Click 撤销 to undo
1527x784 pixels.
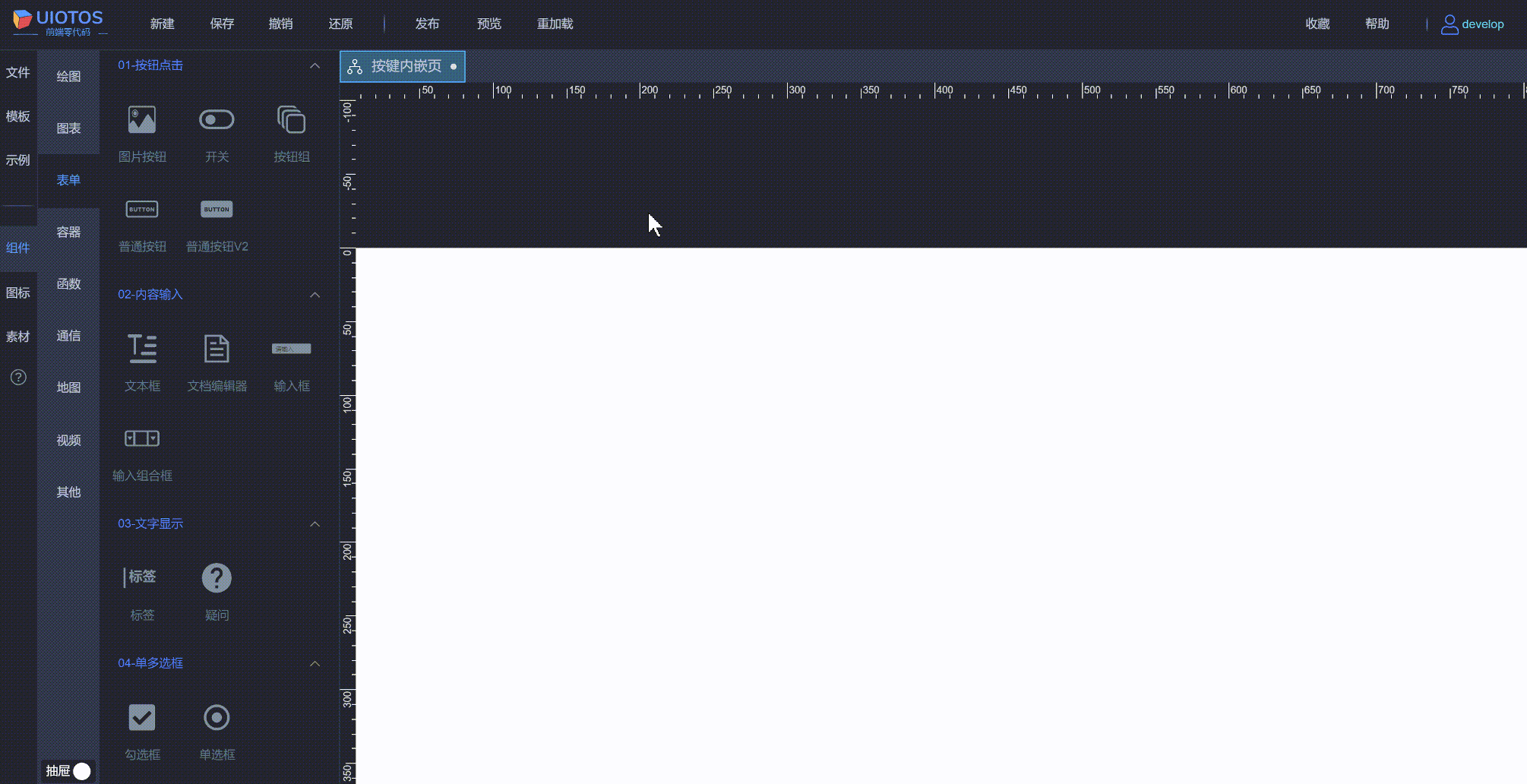coord(281,24)
